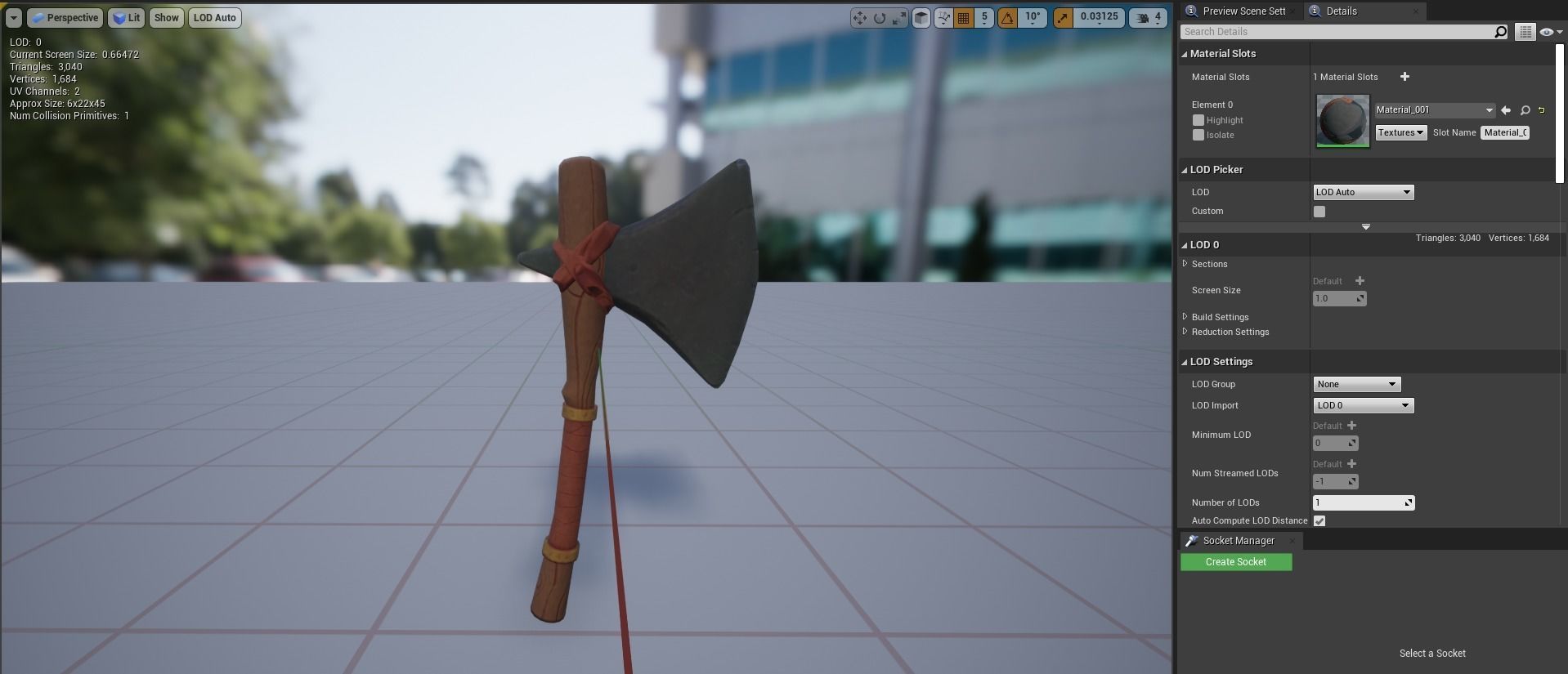Enable Highlight for Element 0
Image resolution: width=1568 pixels, height=674 pixels.
[x=1198, y=120]
